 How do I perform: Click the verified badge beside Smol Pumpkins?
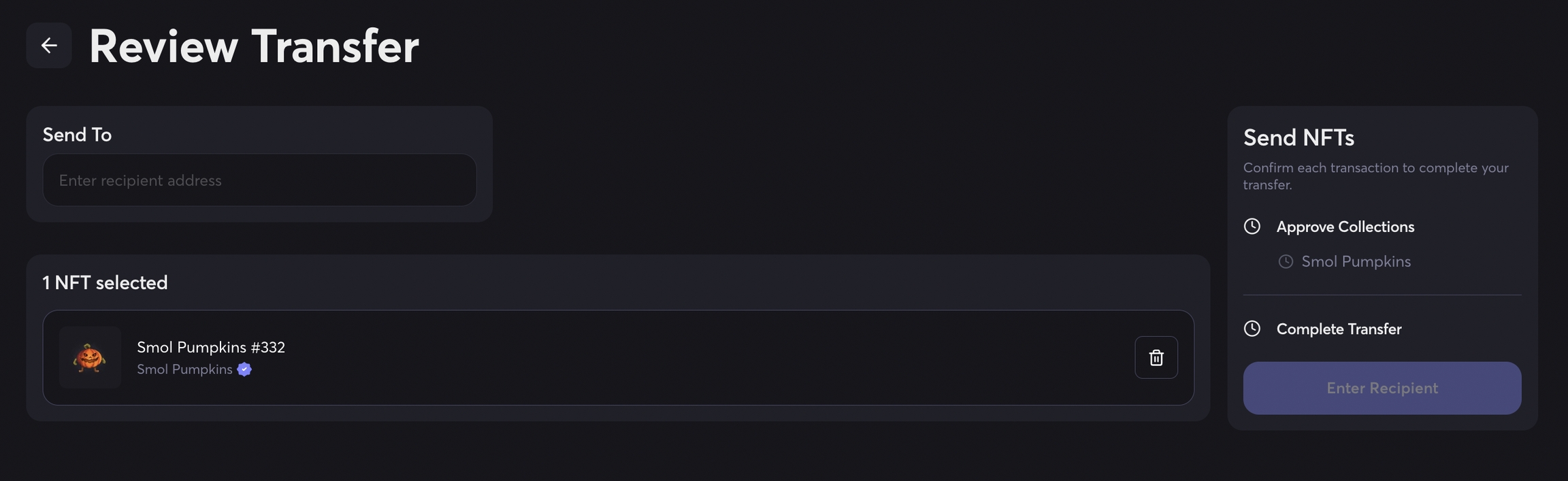point(244,369)
